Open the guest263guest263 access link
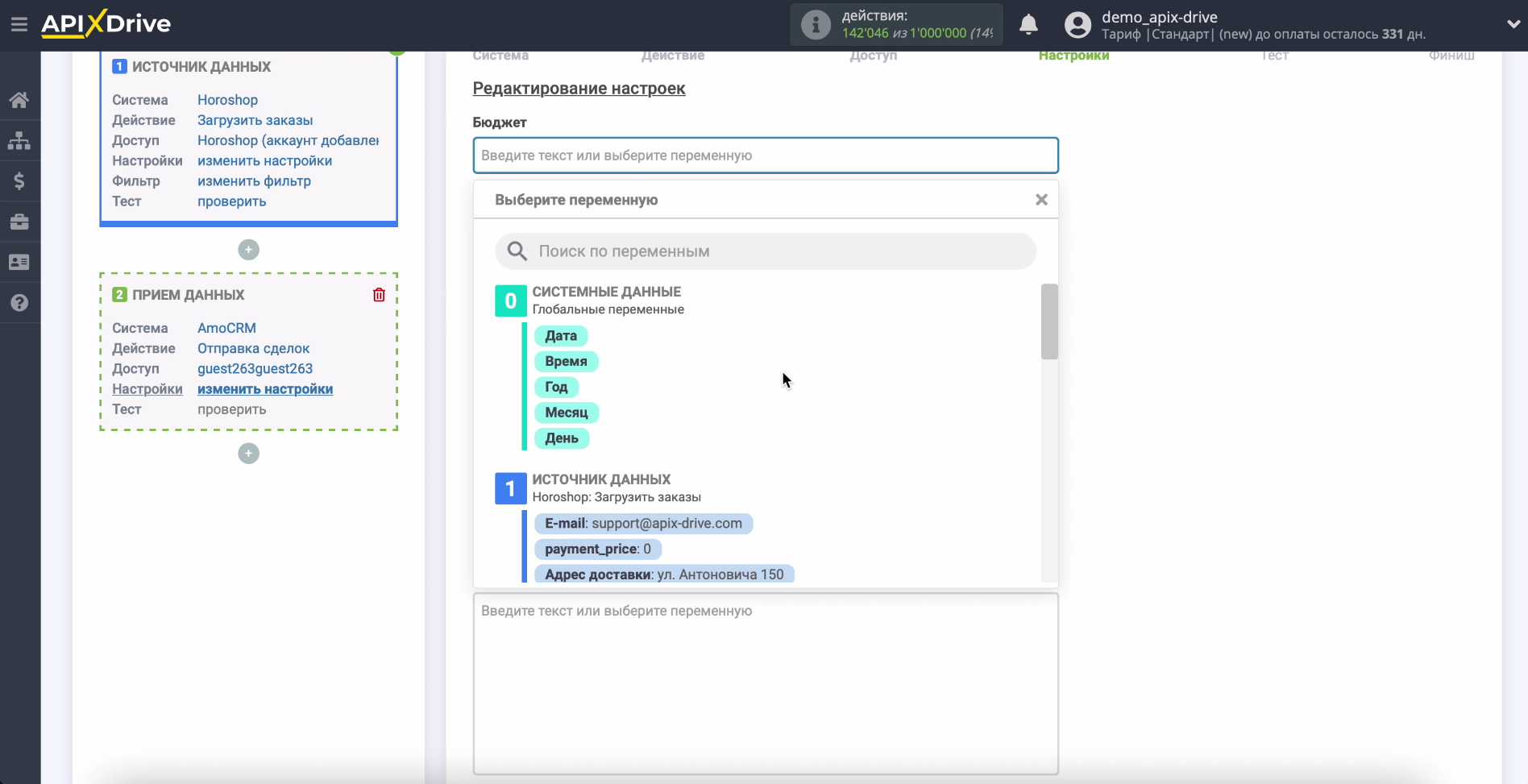This screenshot has height=784, width=1528. coord(255,368)
